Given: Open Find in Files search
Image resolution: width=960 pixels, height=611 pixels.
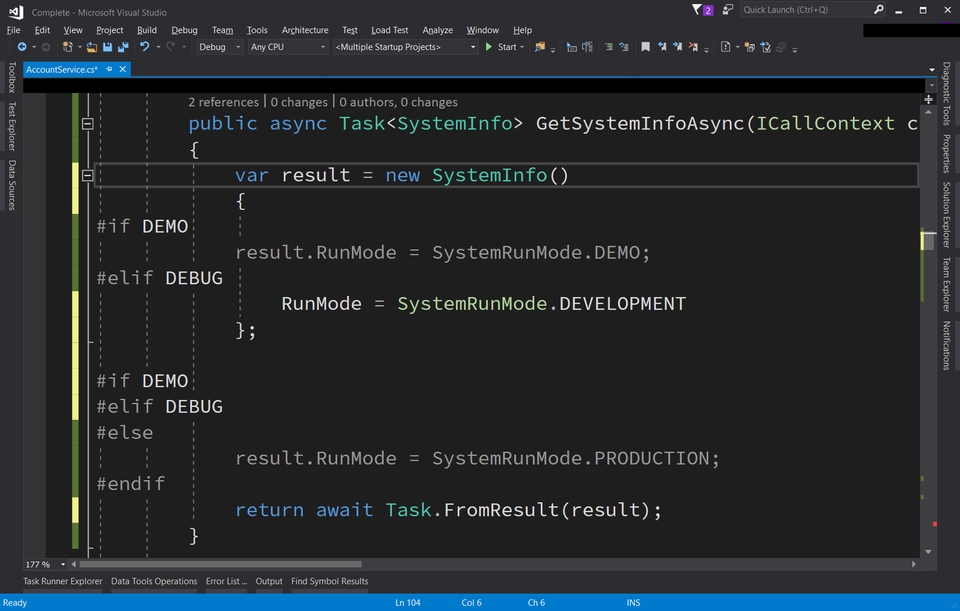Looking at the screenshot, I should point(540,46).
